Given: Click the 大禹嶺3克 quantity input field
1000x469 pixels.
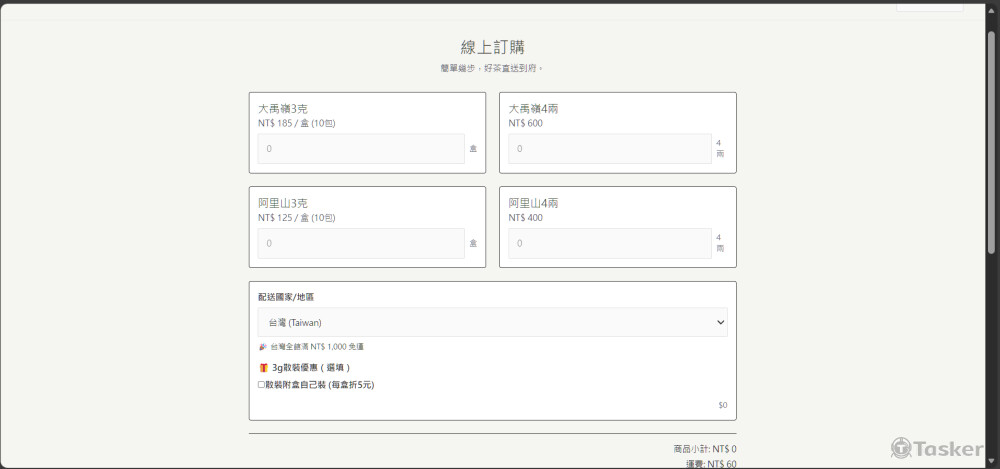Looking at the screenshot, I should [361, 149].
